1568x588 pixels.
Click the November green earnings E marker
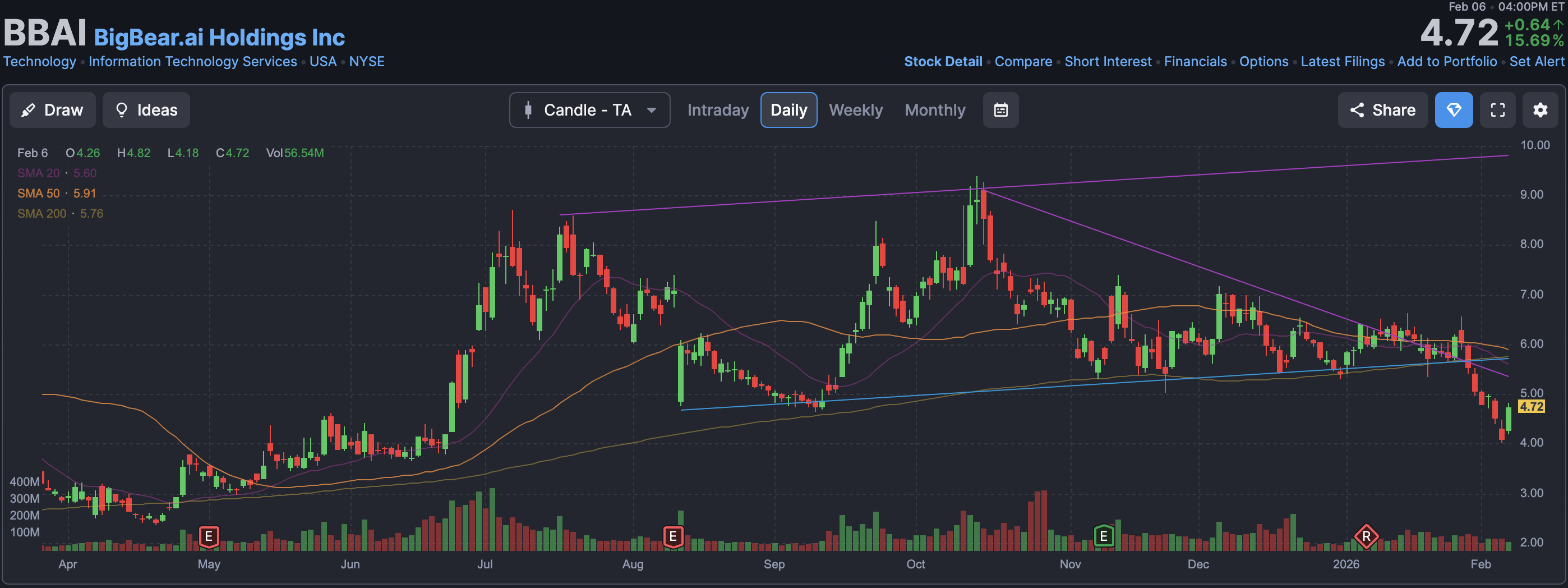[x=1104, y=536]
